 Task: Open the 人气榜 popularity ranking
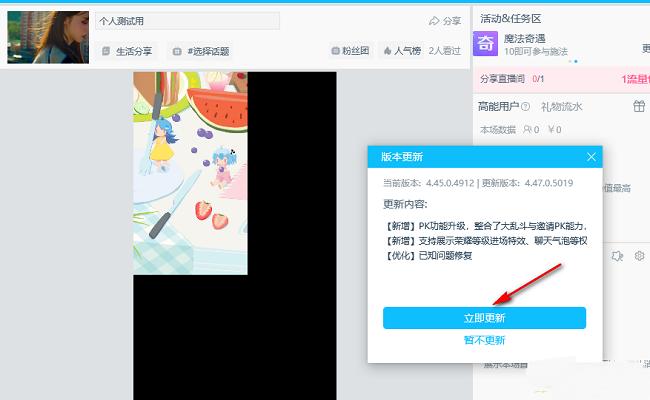point(402,50)
